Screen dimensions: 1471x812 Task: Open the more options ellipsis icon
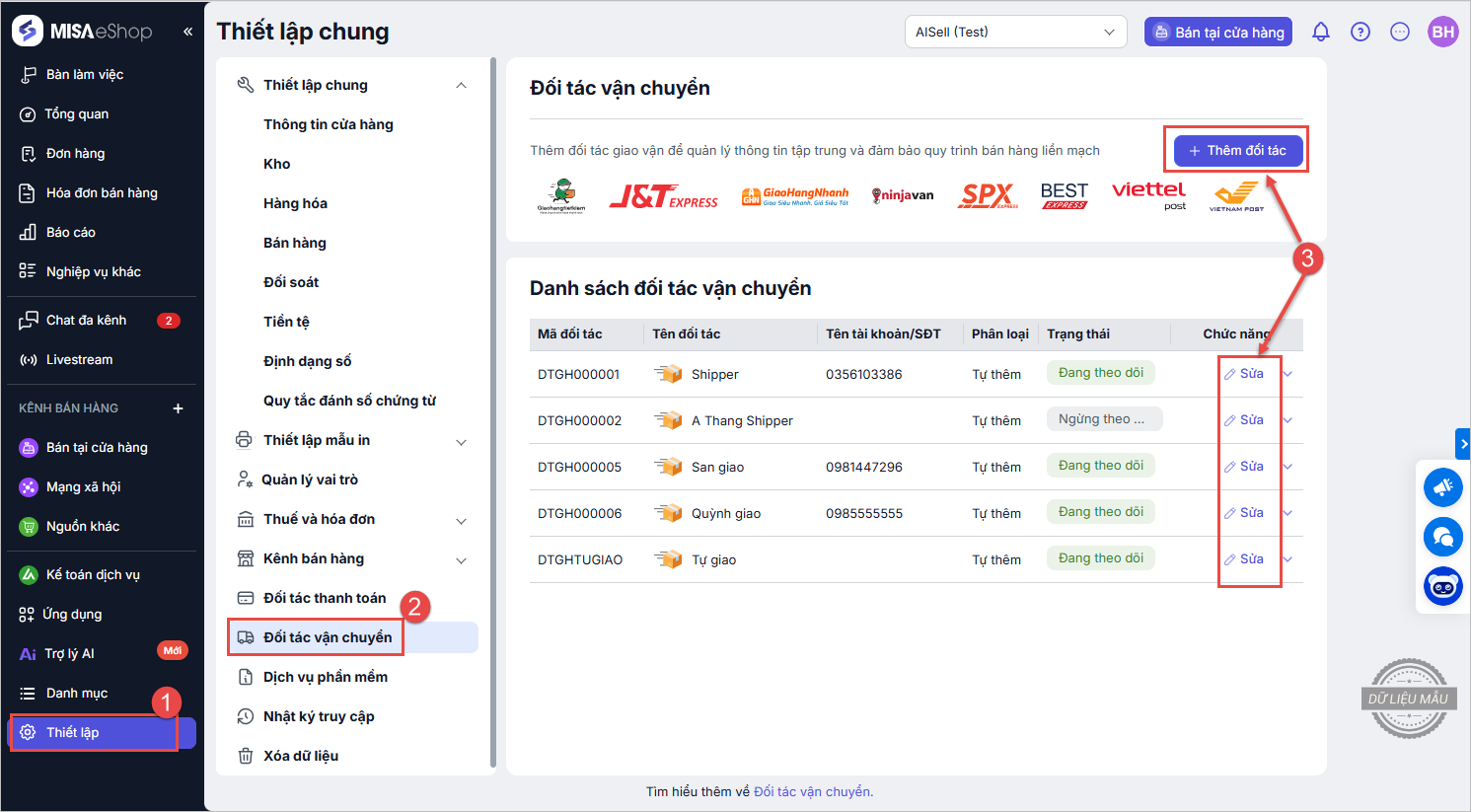point(1400,32)
